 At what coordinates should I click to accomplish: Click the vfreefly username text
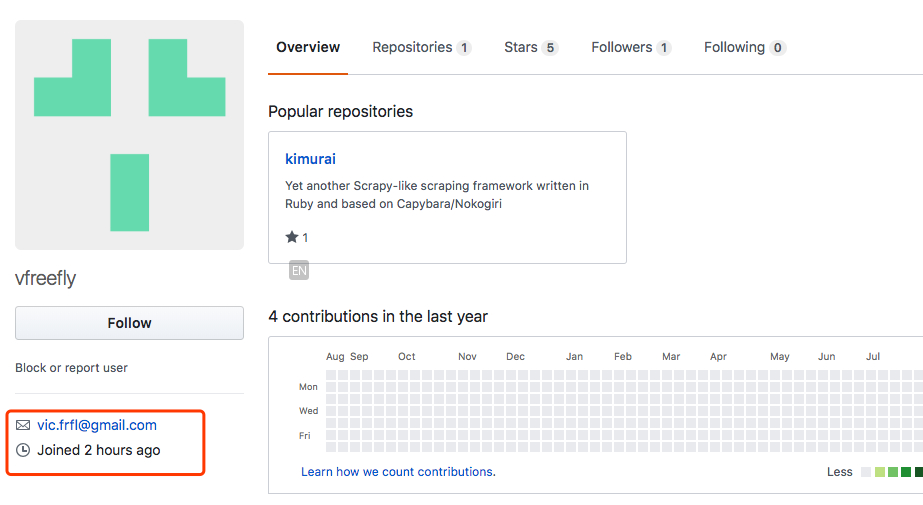pos(45,278)
